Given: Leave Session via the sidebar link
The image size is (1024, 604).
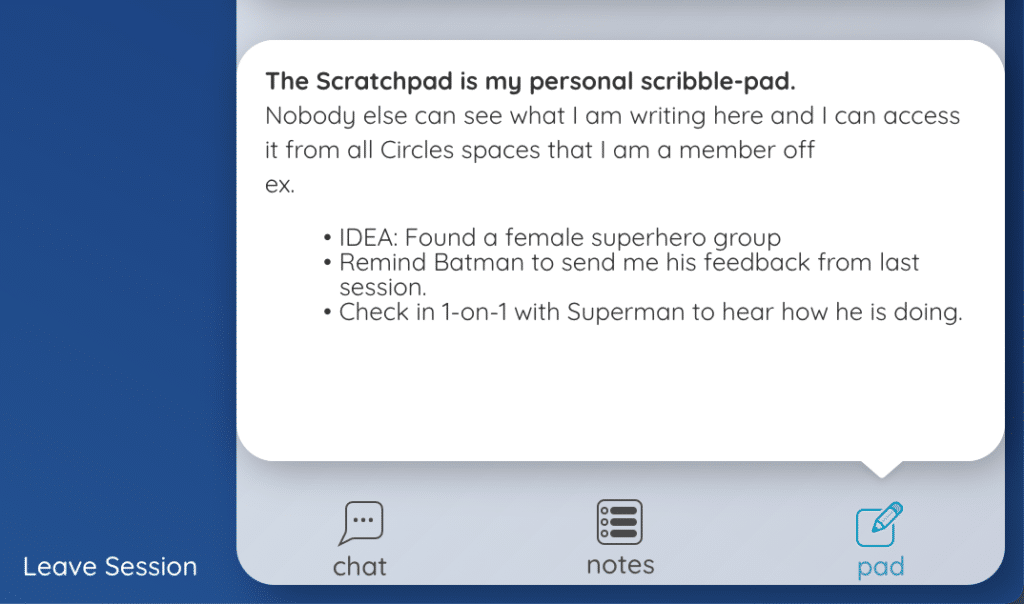Looking at the screenshot, I should [x=110, y=566].
